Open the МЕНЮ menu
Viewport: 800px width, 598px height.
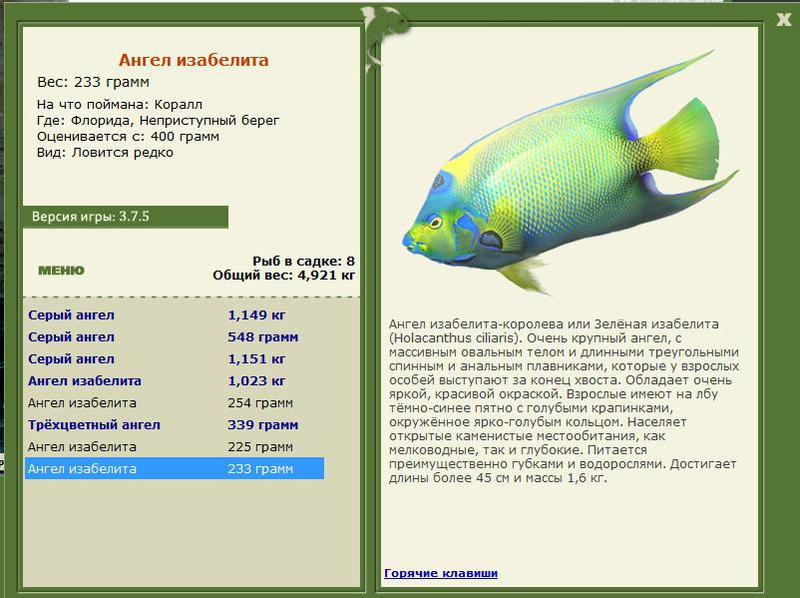[x=61, y=270]
